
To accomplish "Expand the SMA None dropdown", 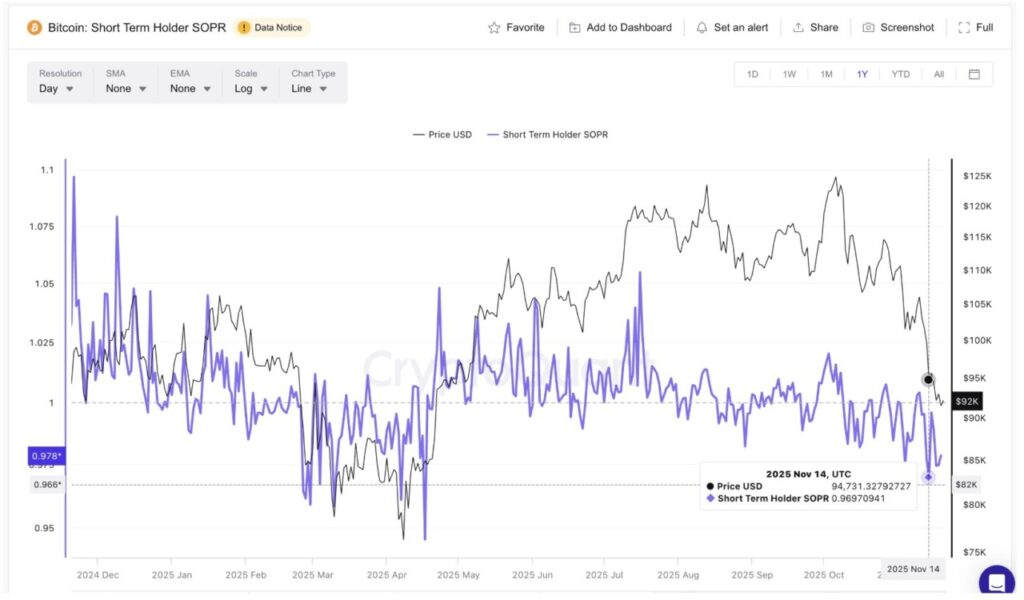I will tap(126, 89).
